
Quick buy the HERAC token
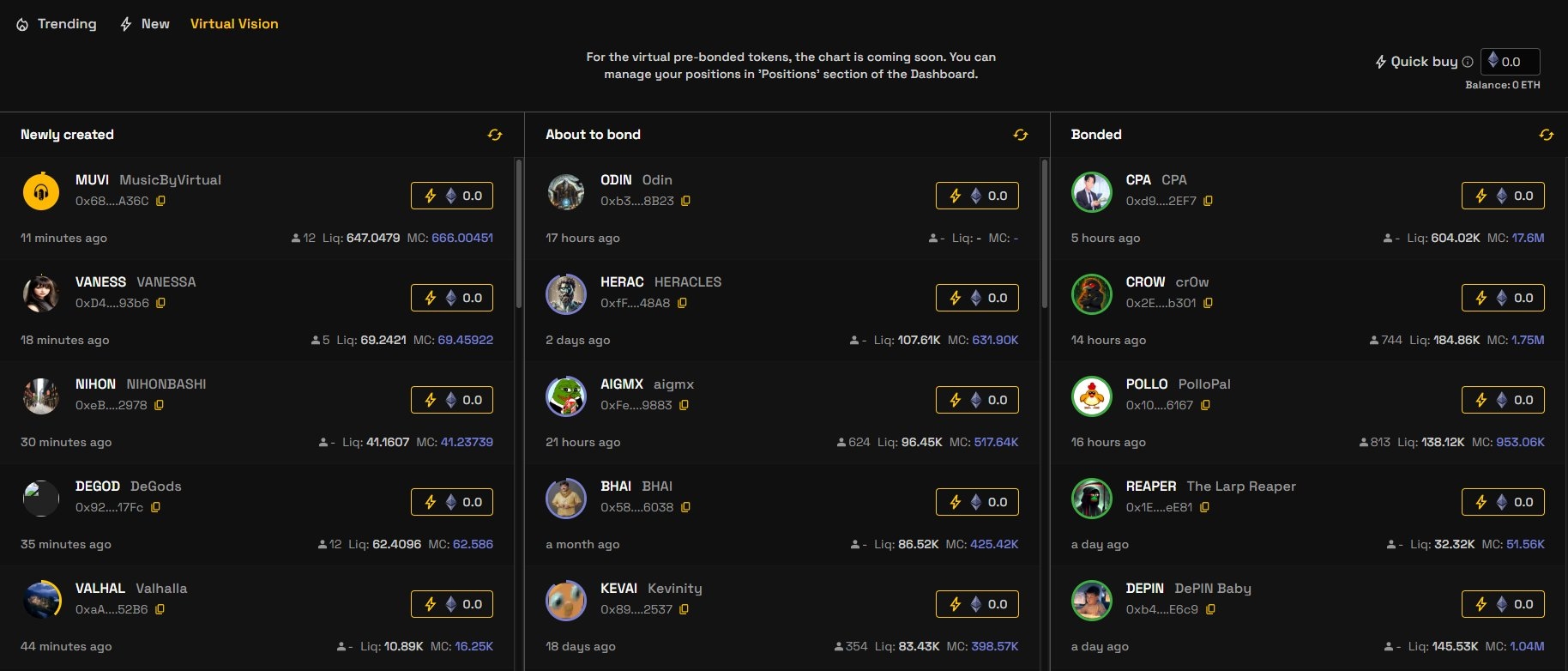[977, 298]
